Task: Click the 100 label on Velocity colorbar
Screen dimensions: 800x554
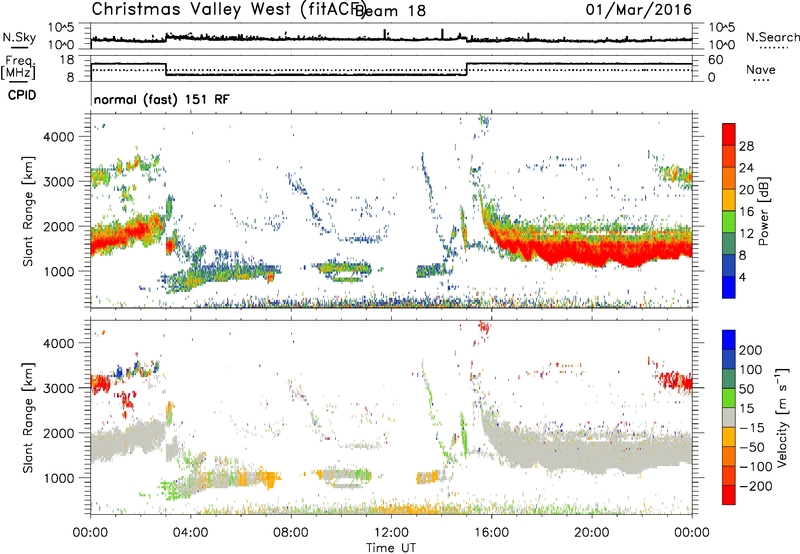Action: pos(751,370)
